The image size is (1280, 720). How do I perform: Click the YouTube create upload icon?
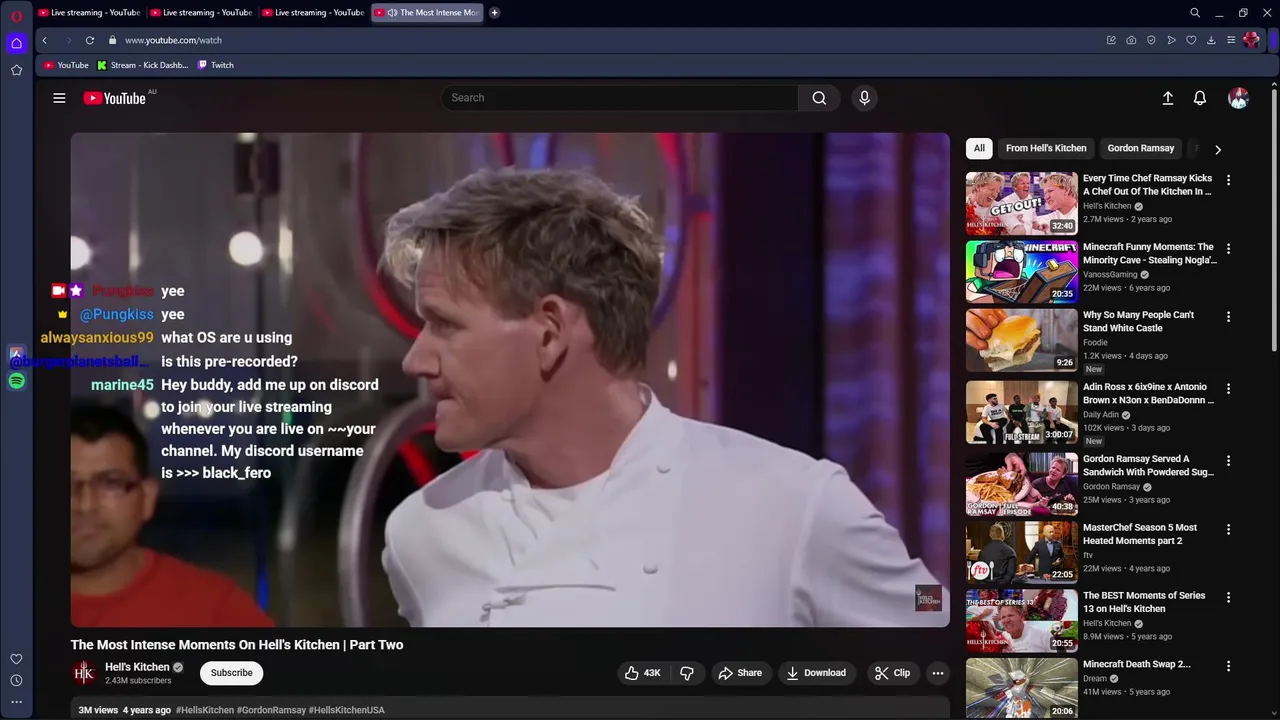pyautogui.click(x=1167, y=98)
